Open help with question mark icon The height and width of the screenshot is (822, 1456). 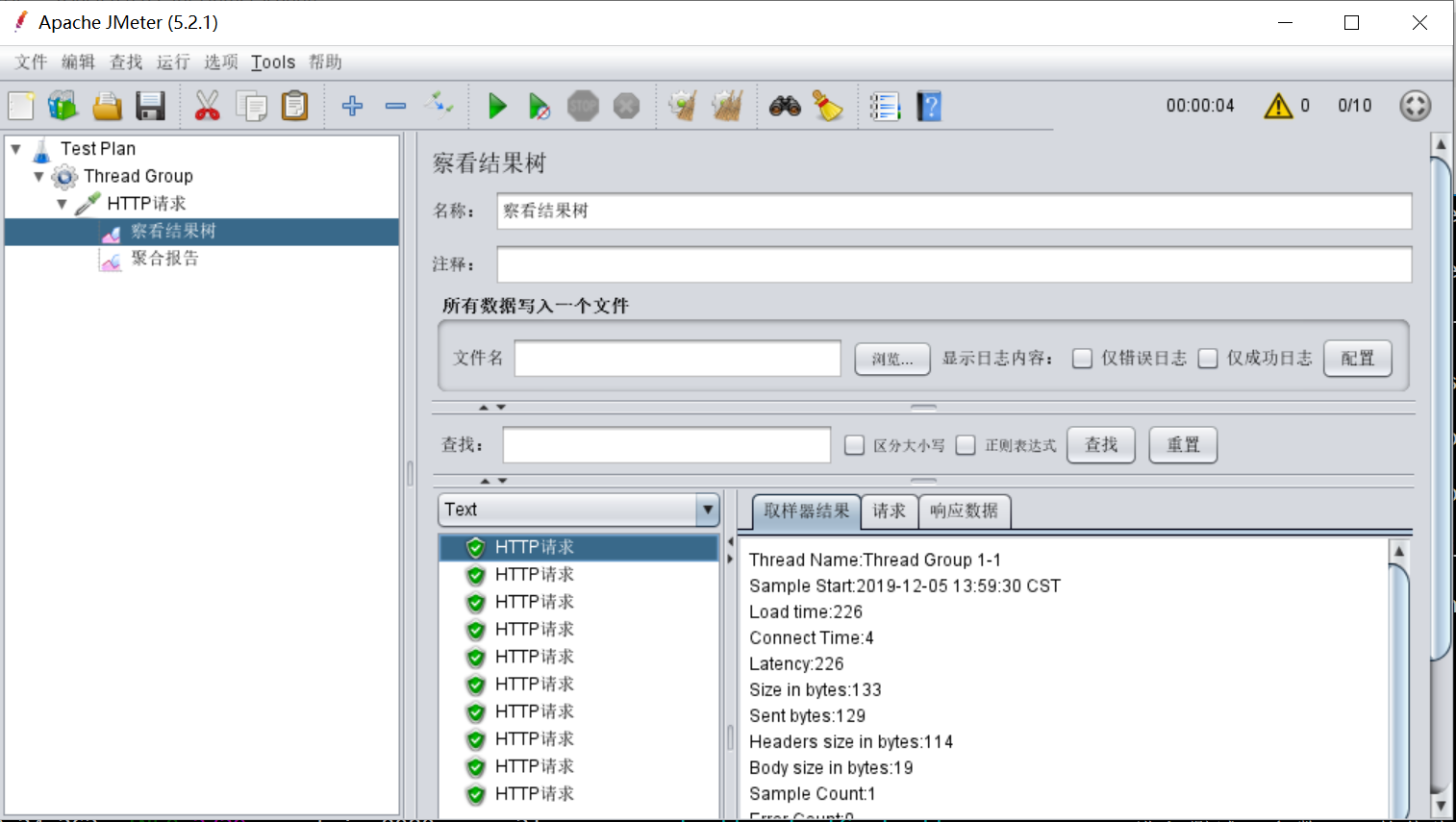click(929, 106)
